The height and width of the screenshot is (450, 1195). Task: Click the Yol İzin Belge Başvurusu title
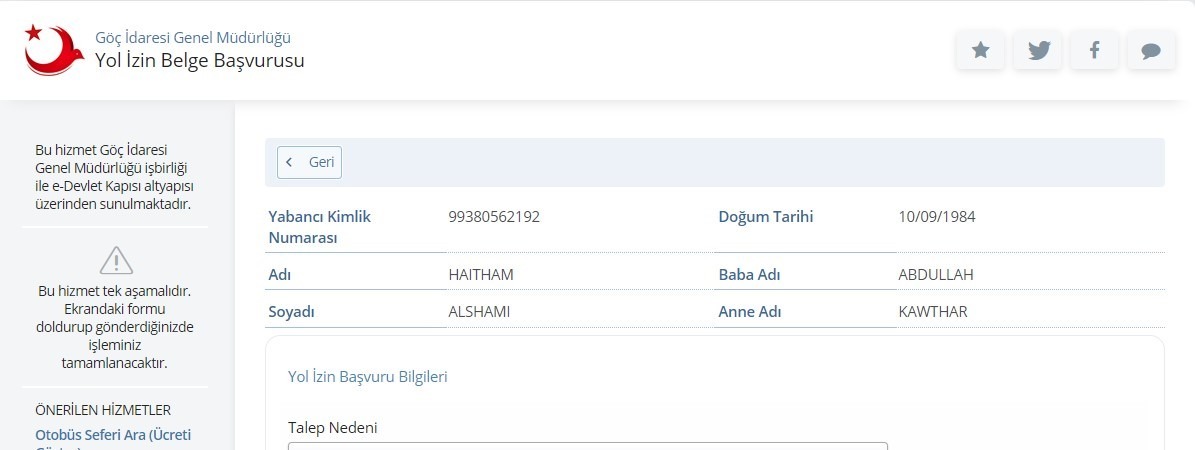pos(200,60)
